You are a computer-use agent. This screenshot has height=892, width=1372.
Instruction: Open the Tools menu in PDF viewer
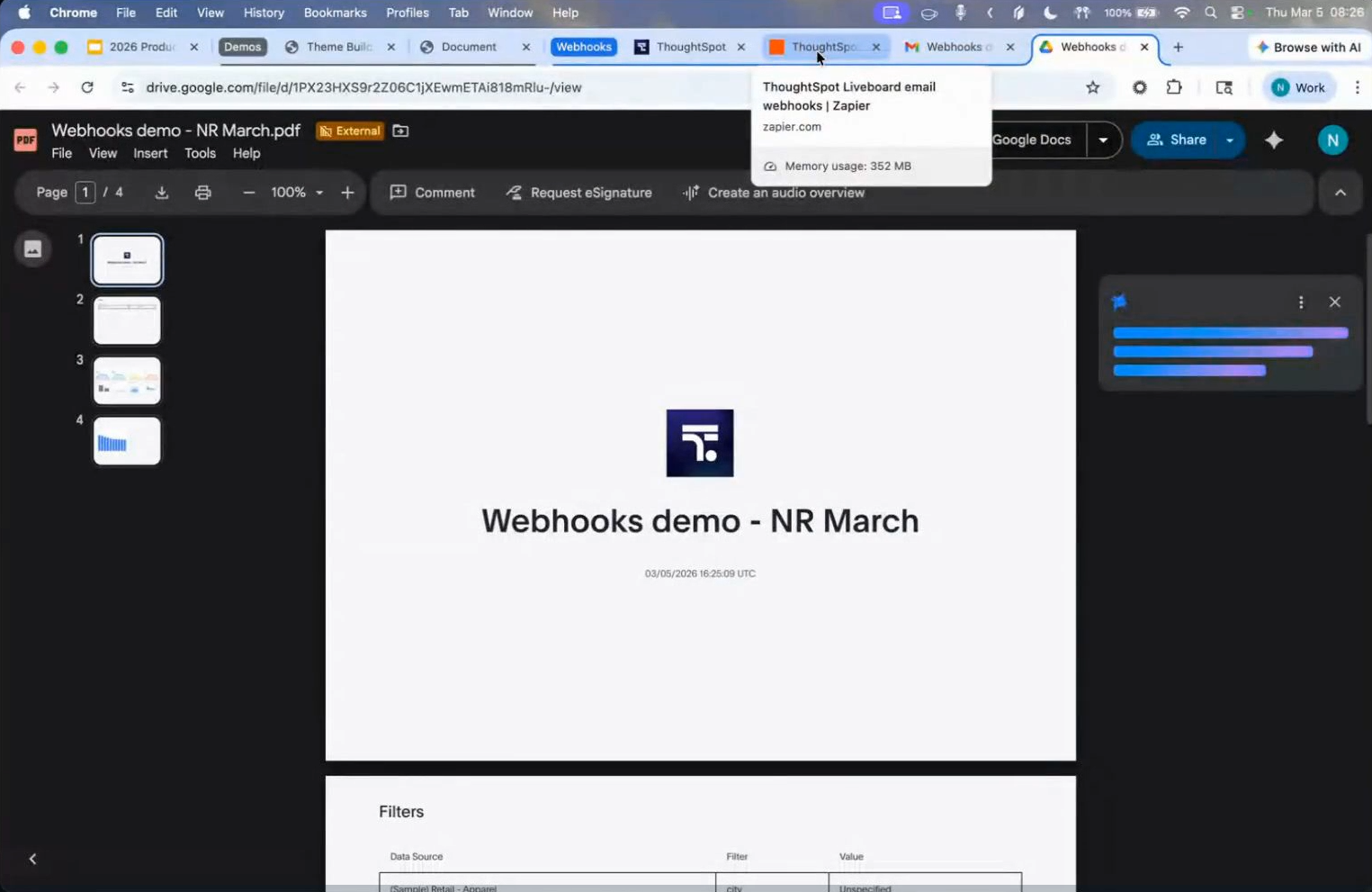click(200, 153)
